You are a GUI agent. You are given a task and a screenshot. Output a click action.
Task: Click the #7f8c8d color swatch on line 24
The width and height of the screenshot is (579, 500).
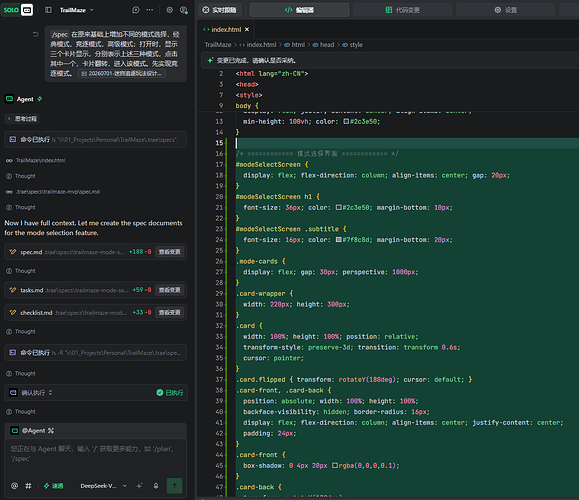[x=338, y=240]
